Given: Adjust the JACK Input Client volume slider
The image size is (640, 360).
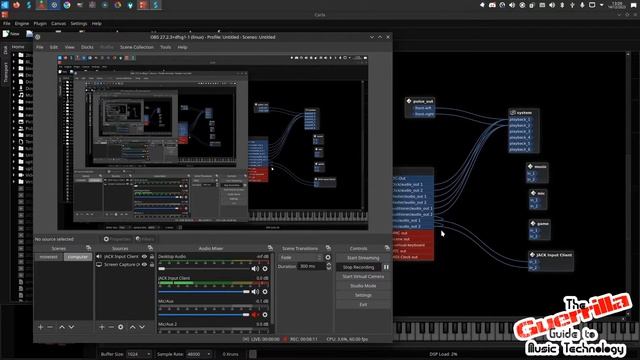Looking at the screenshot, I should coord(204,292).
